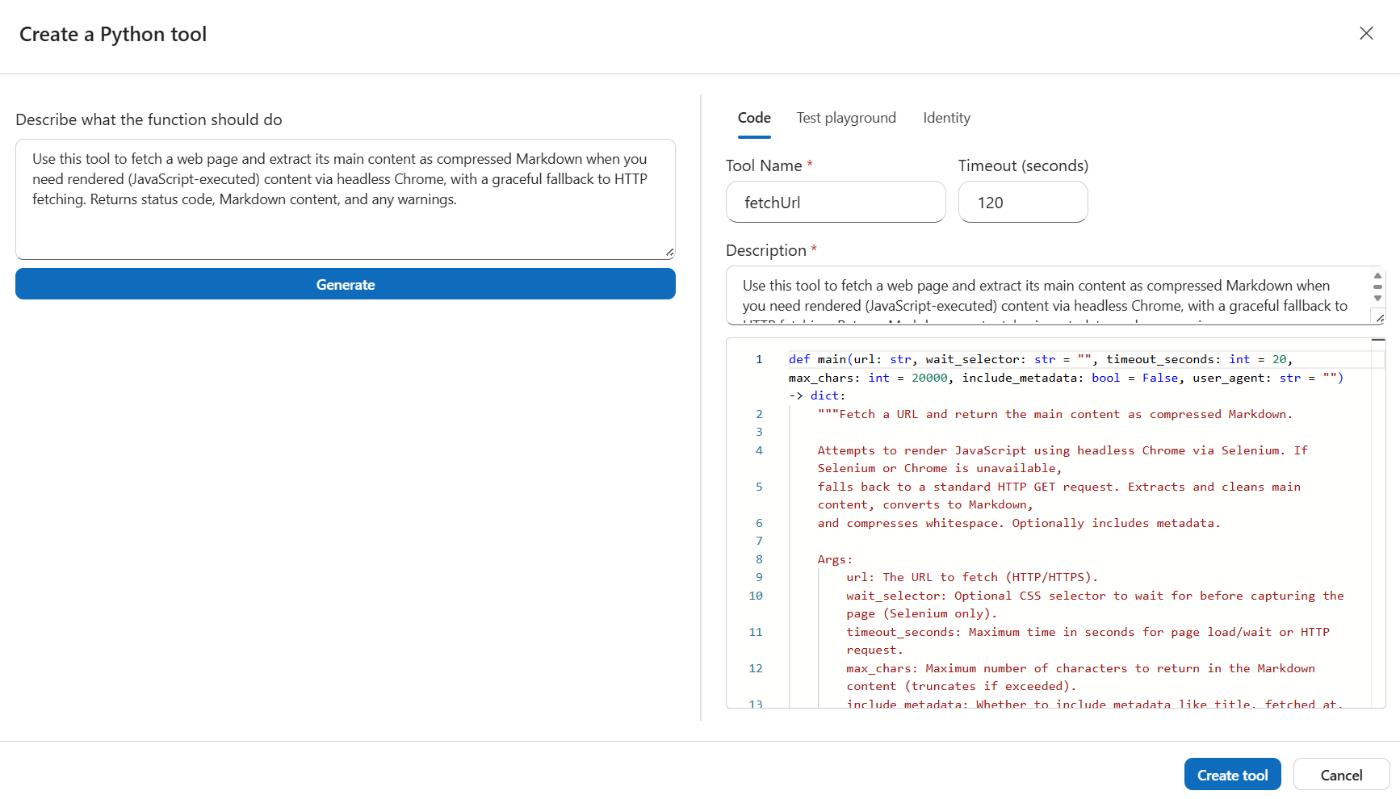Click the 'def main(url: str' code line
Viewport: 1400px width, 799px height.
pos(1065,377)
